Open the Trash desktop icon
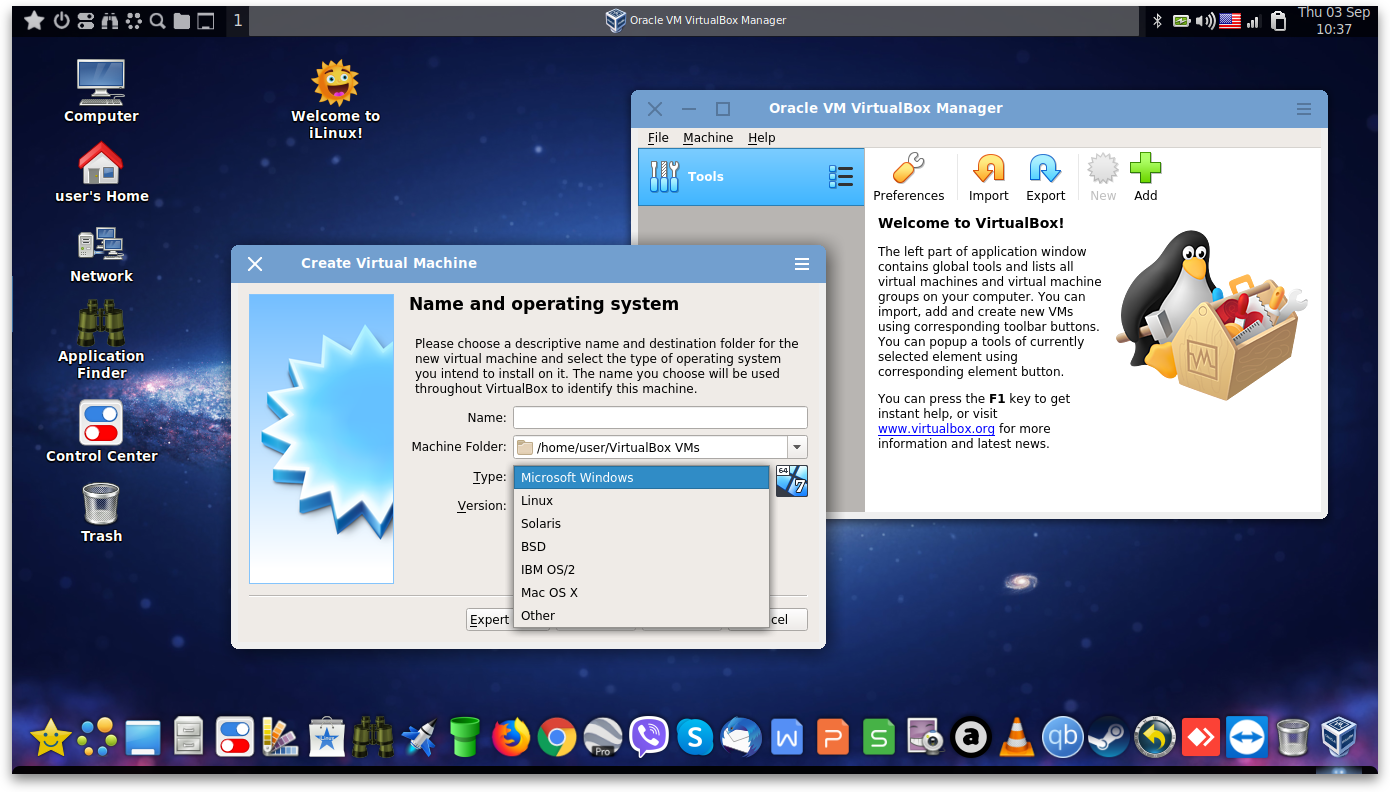1390x792 pixels. [x=101, y=513]
